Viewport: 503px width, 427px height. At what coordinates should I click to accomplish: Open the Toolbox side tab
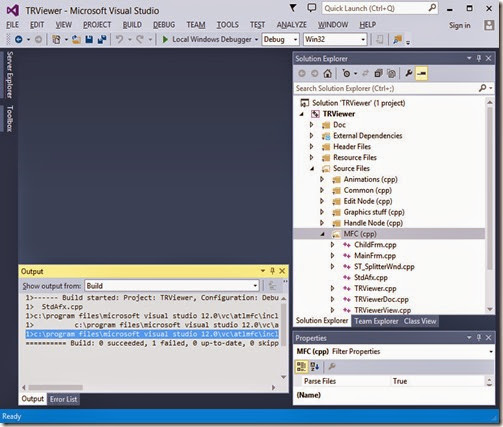[10, 119]
